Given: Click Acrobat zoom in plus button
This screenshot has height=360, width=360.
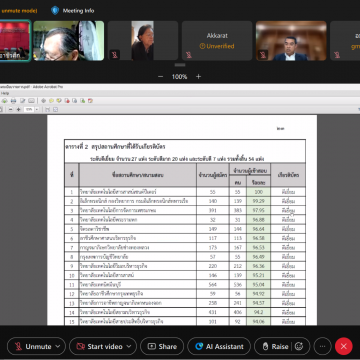Looking at the screenshot, I should click(x=18, y=109).
